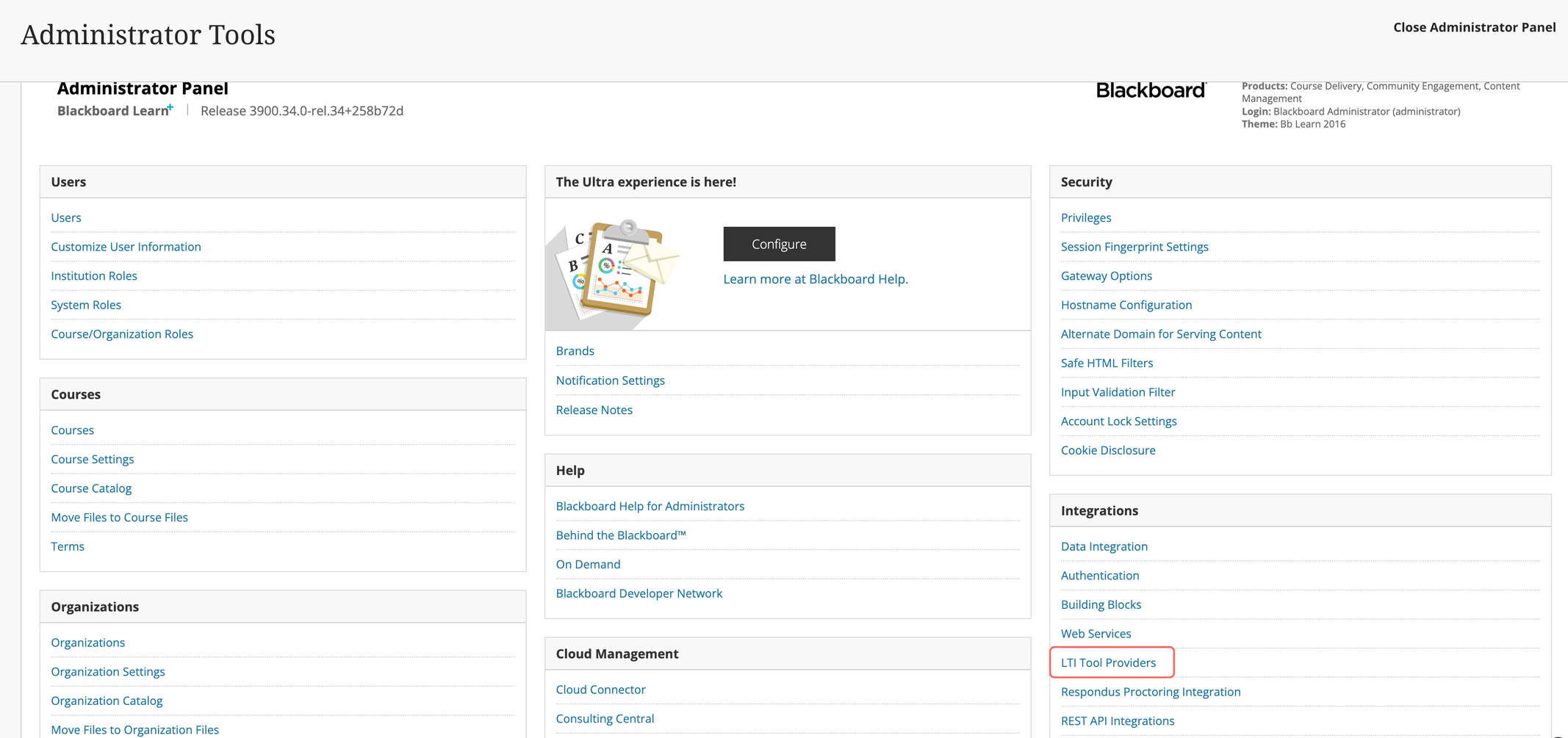This screenshot has width=1568, height=738.
Task: Open REST API Integrations
Action: coord(1118,721)
